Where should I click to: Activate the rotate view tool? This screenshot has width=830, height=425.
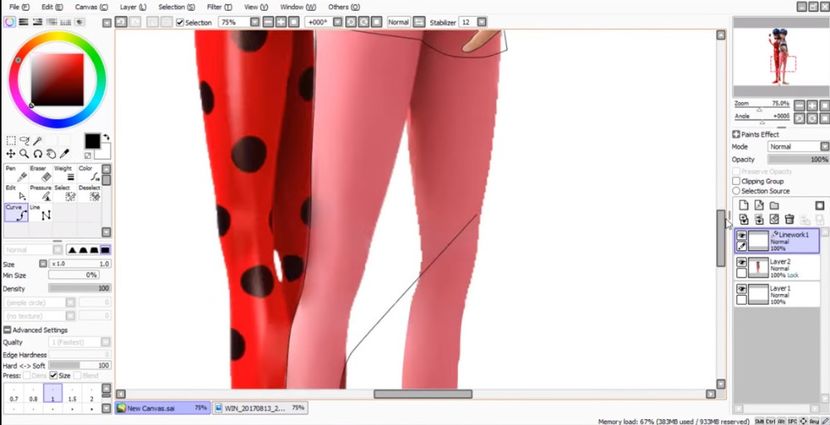[38, 154]
